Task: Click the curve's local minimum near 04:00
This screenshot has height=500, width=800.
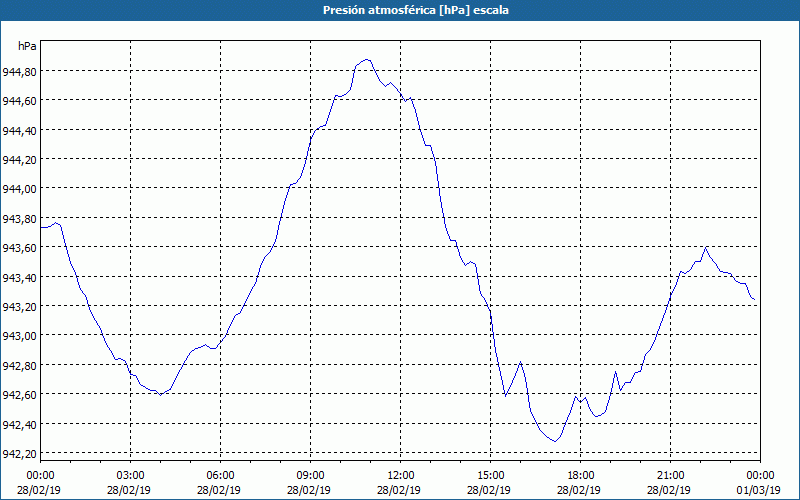Action: 160,394
